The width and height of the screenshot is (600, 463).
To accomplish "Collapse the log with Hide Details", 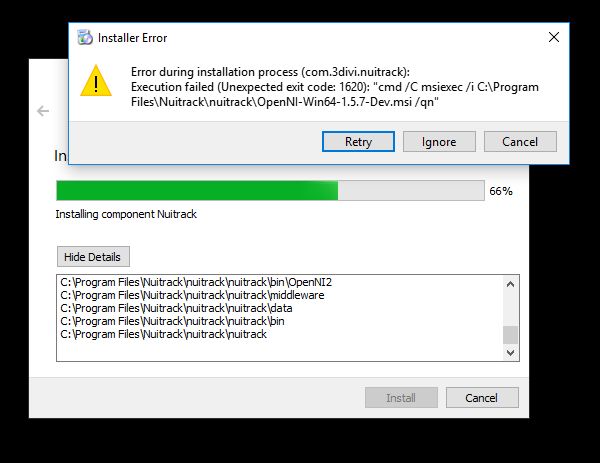I will (x=93, y=257).
